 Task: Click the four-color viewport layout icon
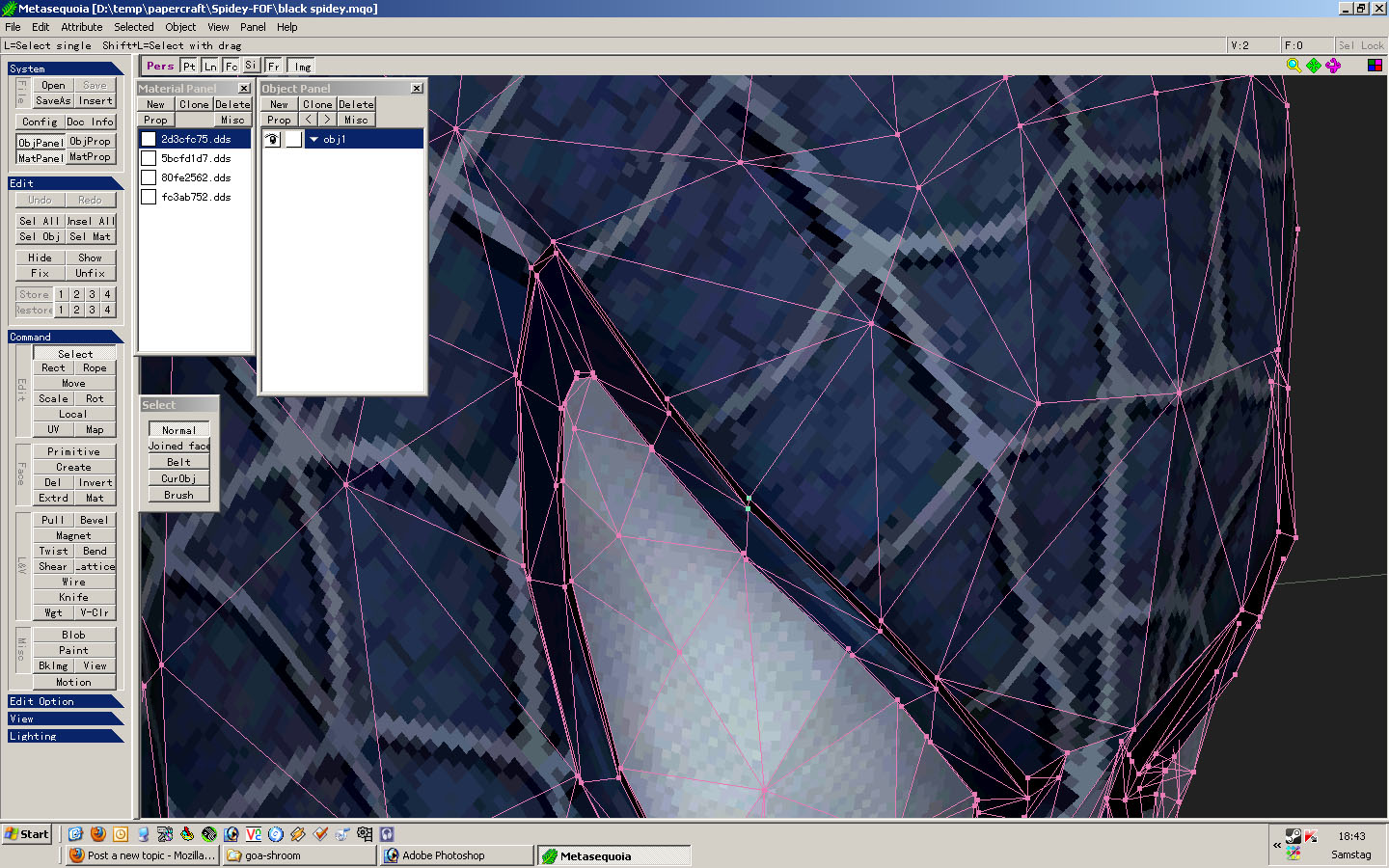point(1375,66)
